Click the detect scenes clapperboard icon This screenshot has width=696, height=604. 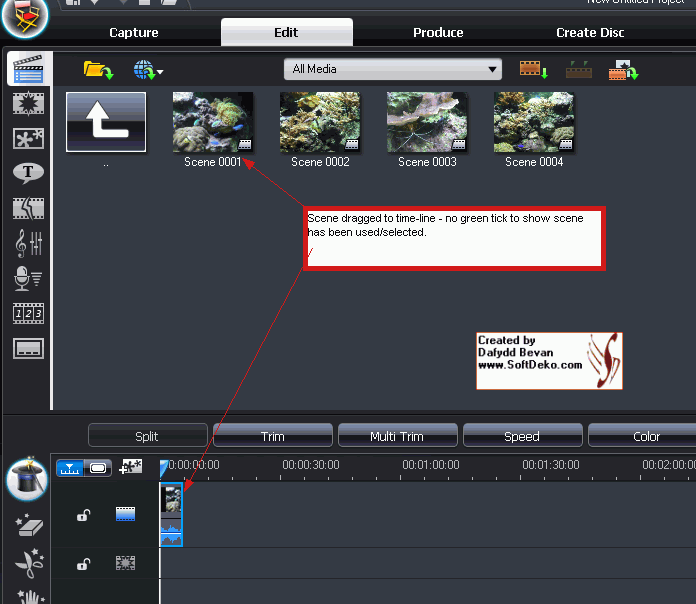point(579,70)
